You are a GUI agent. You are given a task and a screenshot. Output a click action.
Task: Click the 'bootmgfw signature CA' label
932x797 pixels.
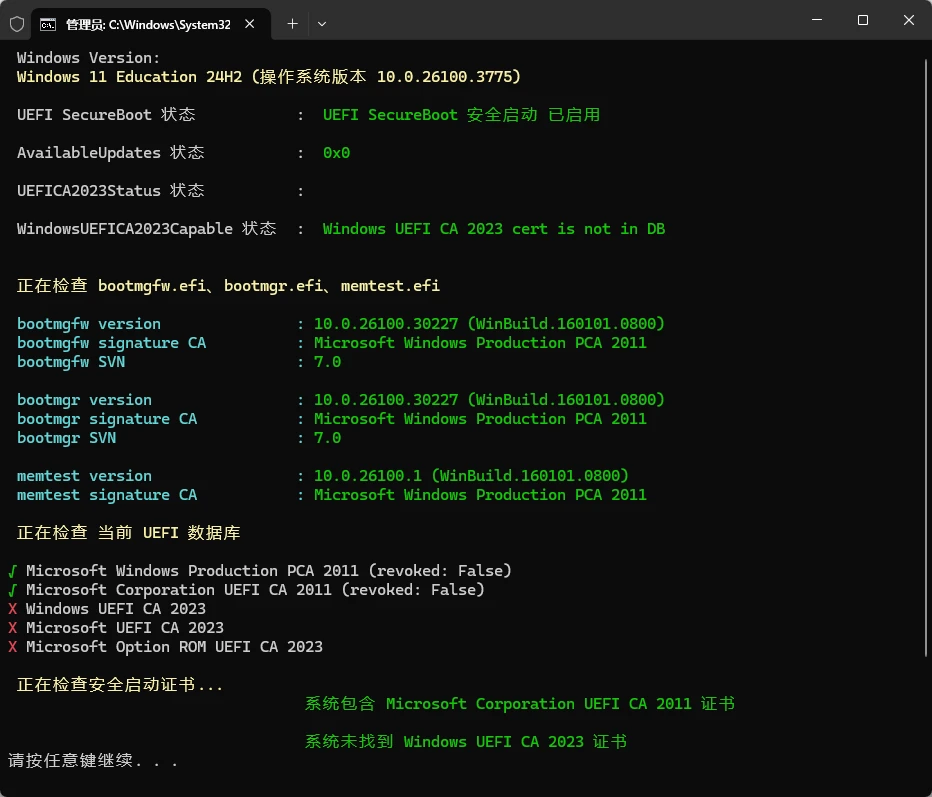(111, 343)
